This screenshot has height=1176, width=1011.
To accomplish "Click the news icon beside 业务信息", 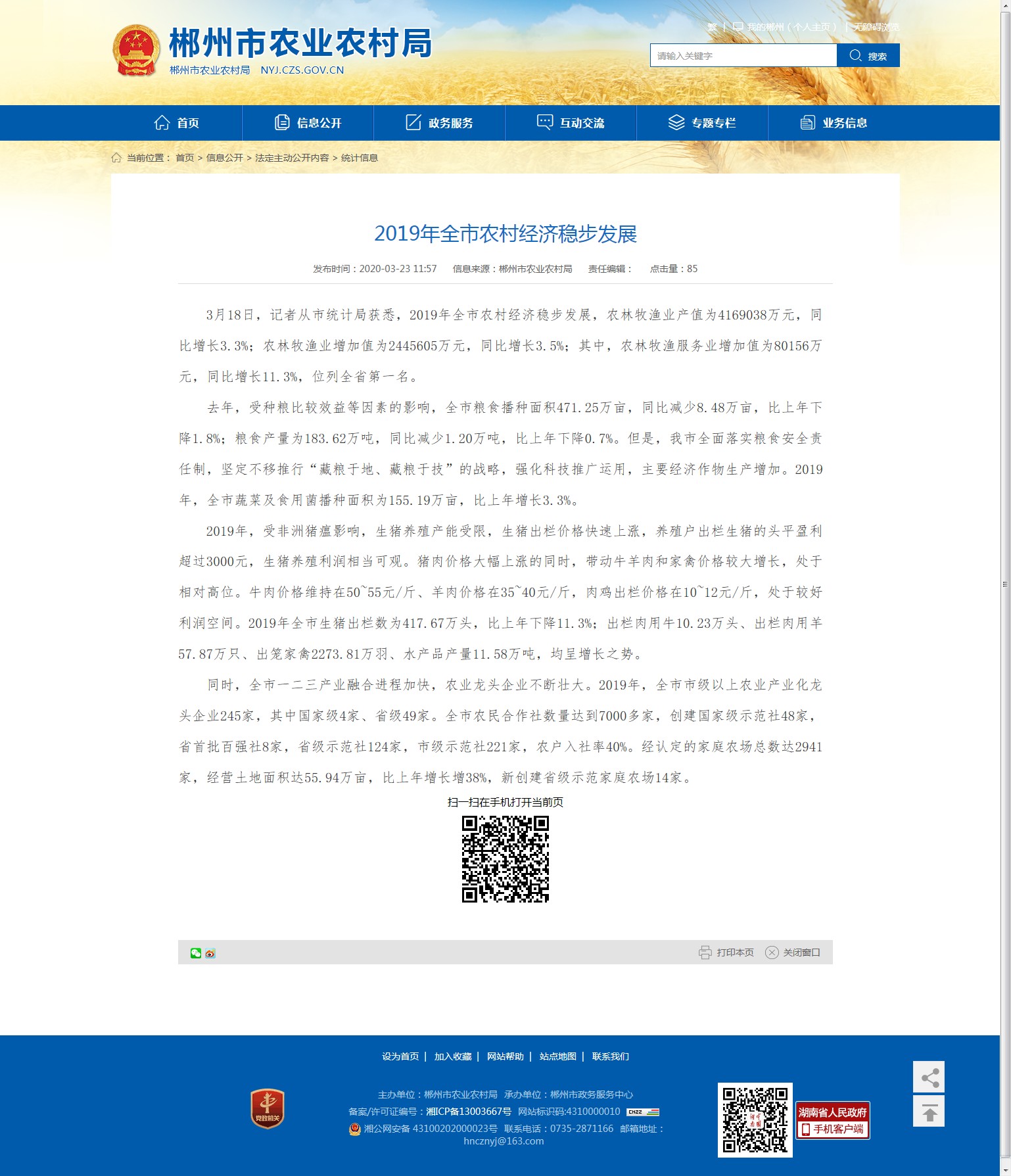I will coord(807,123).
